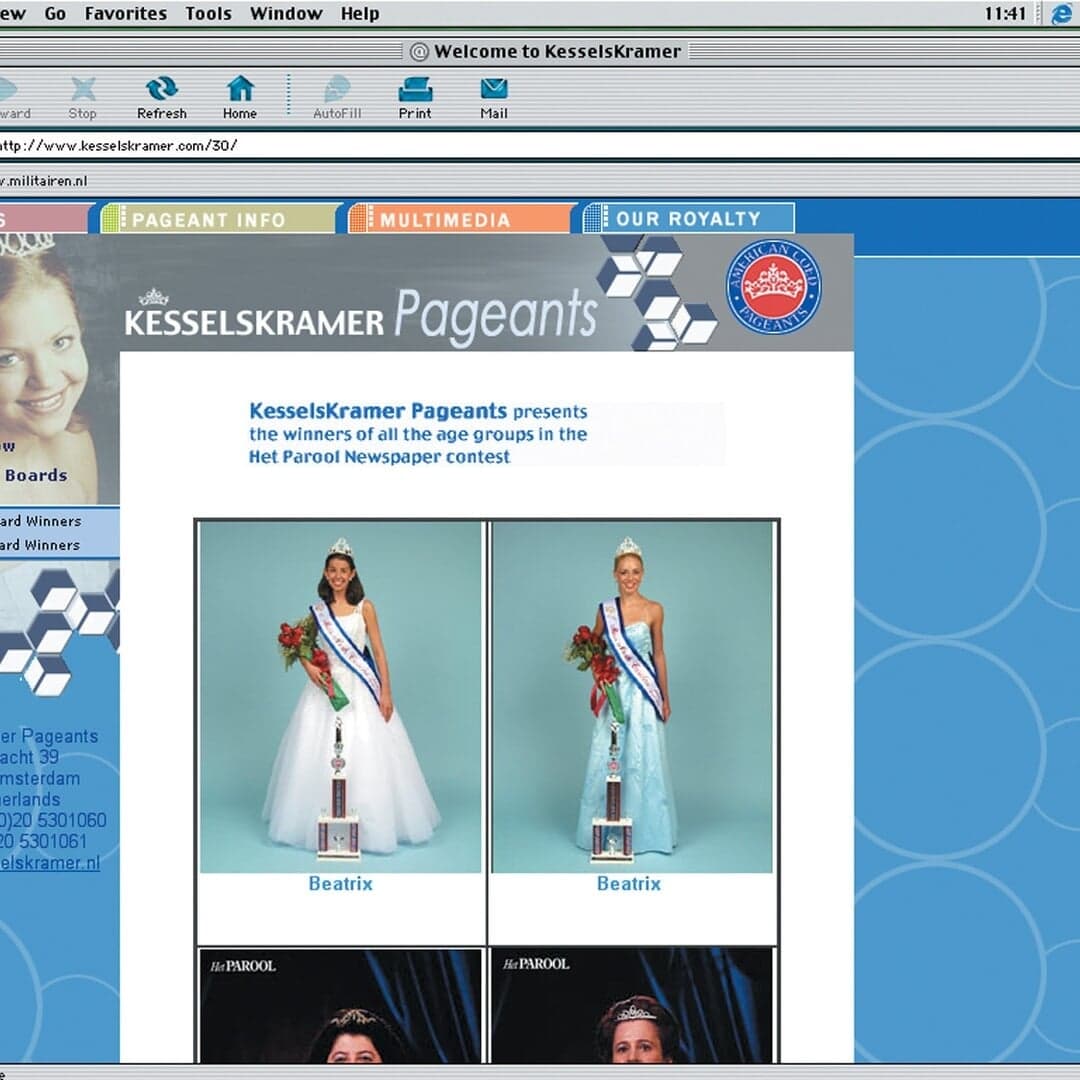Screen dimensions: 1080x1080
Task: Open the Print function
Action: (414, 95)
